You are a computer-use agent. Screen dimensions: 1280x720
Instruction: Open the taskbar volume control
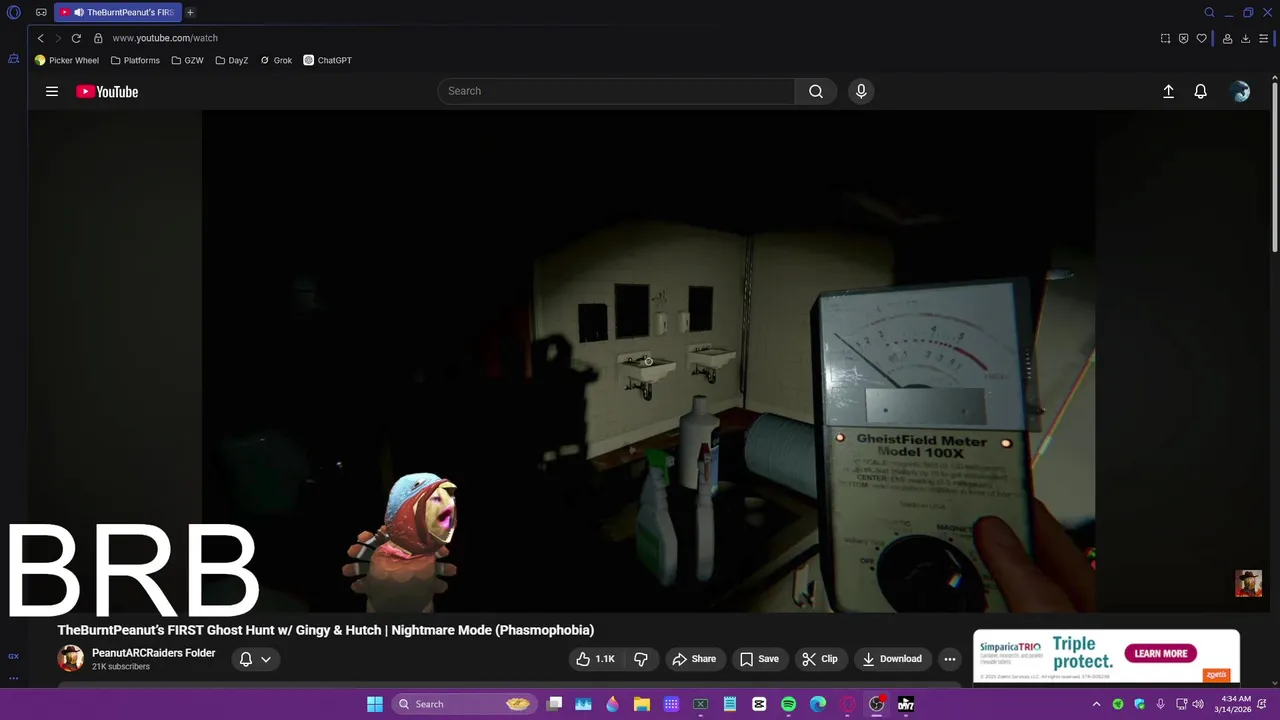coord(1198,704)
